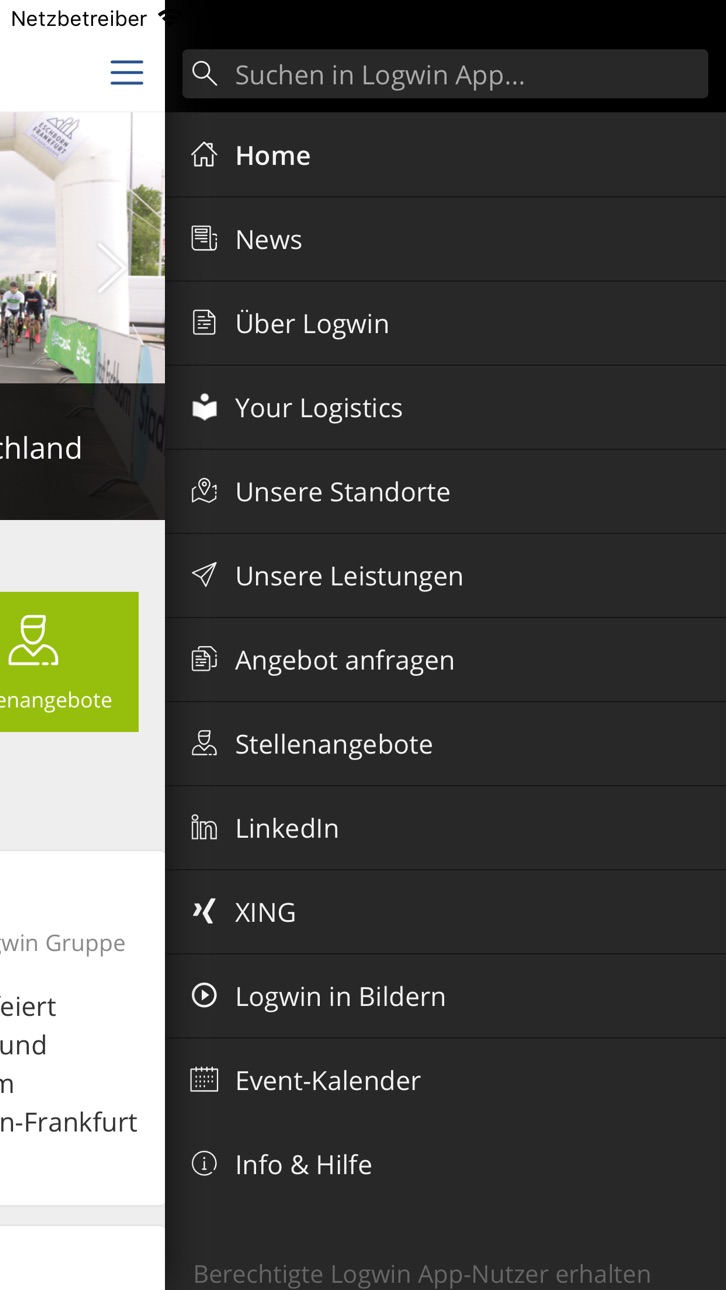The image size is (726, 1290).
Task: Focus the 'Suchen in Logwin App...' search field
Action: tap(445, 74)
